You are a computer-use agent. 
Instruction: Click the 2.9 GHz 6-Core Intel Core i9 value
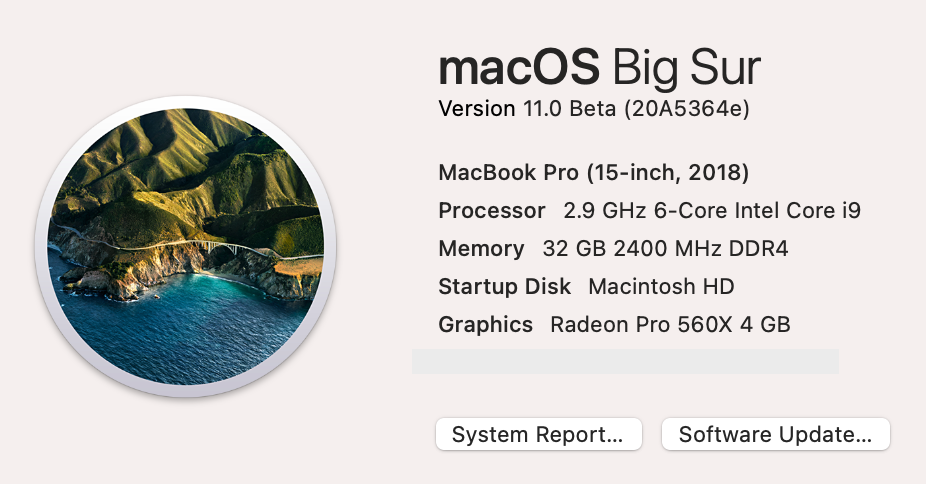pos(712,211)
